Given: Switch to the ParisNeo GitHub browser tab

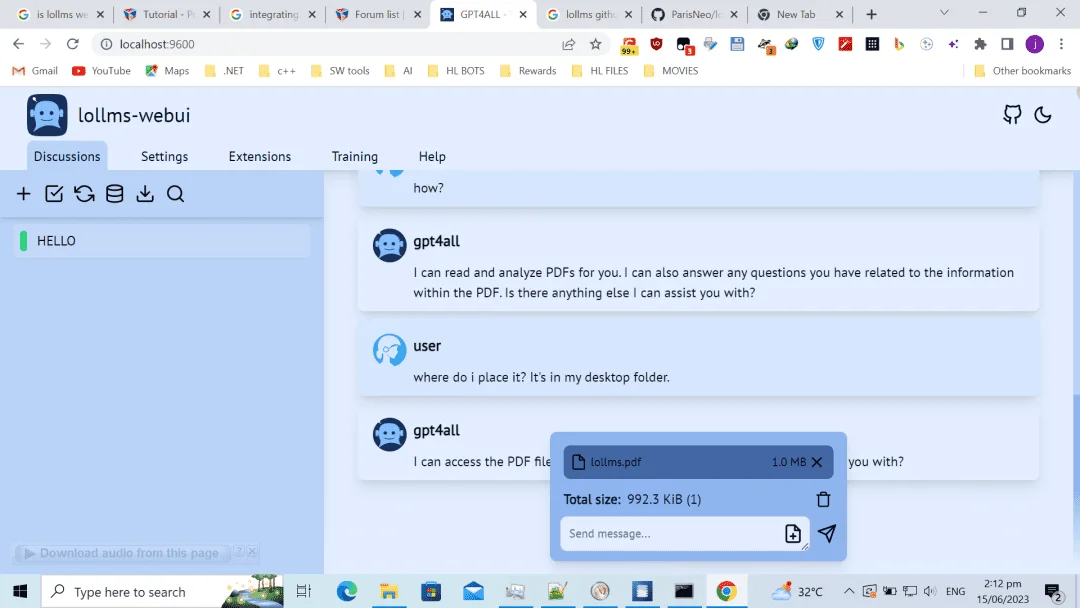Looking at the screenshot, I should [694, 14].
